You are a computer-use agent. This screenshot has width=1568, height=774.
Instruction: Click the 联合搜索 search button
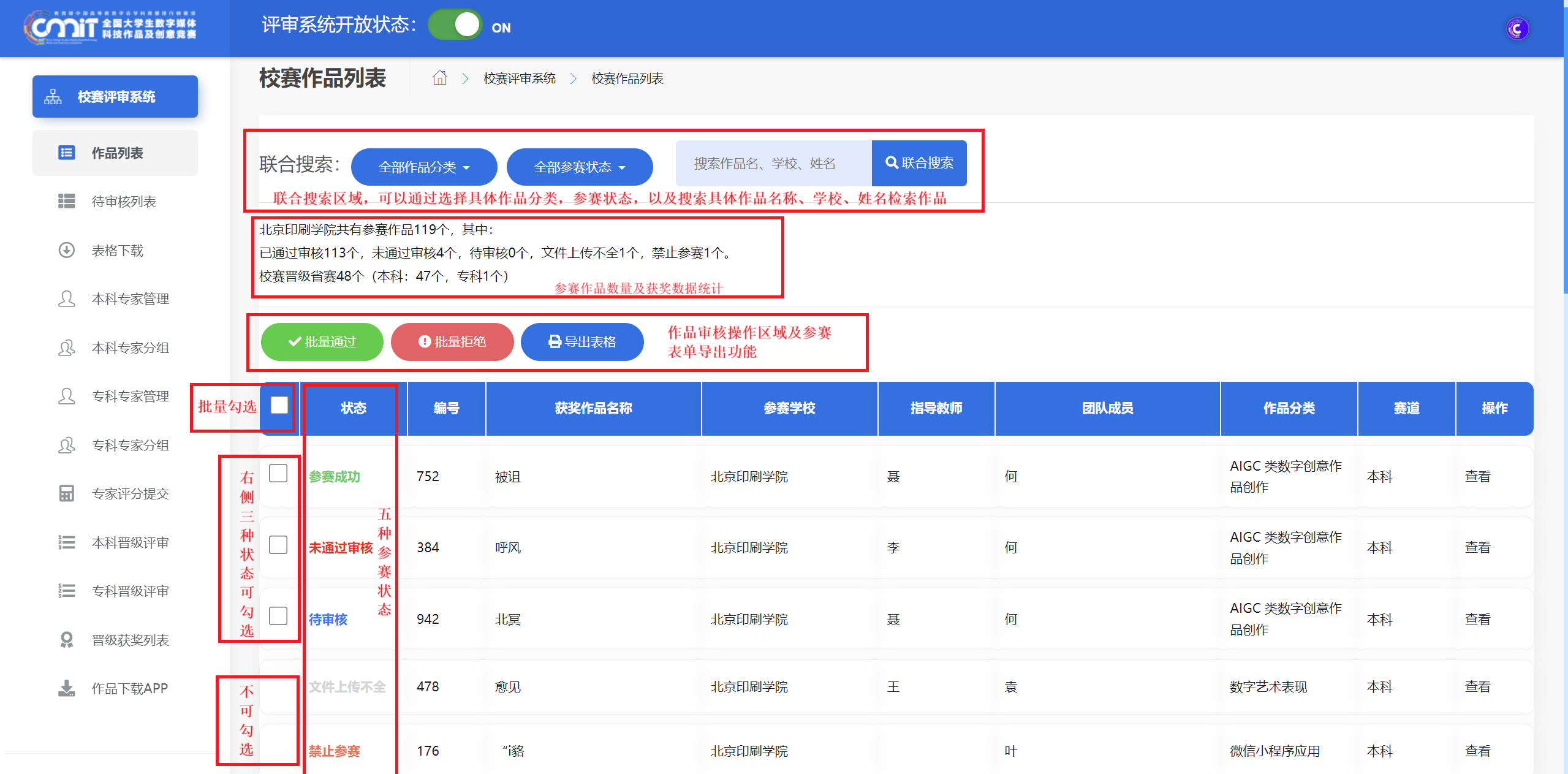919,163
